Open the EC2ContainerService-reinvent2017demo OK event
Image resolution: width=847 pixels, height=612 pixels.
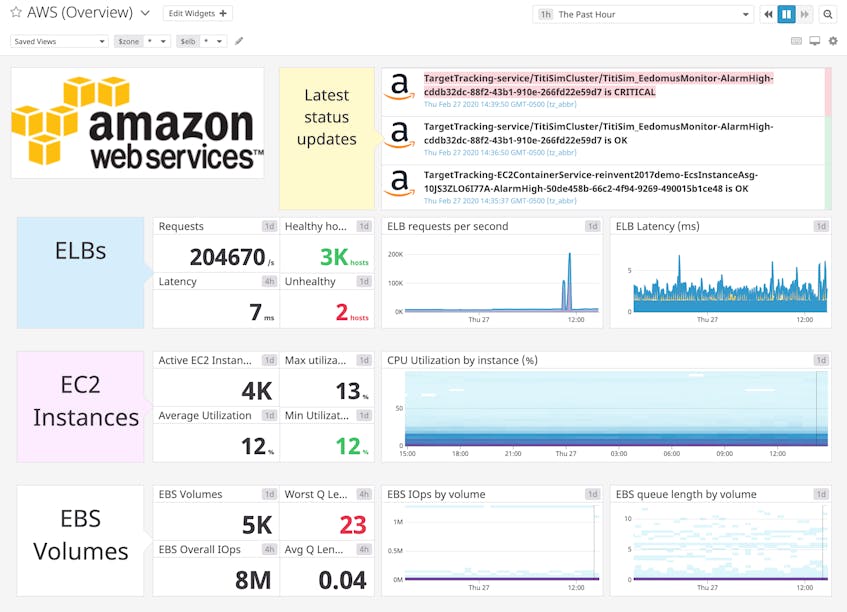point(591,182)
